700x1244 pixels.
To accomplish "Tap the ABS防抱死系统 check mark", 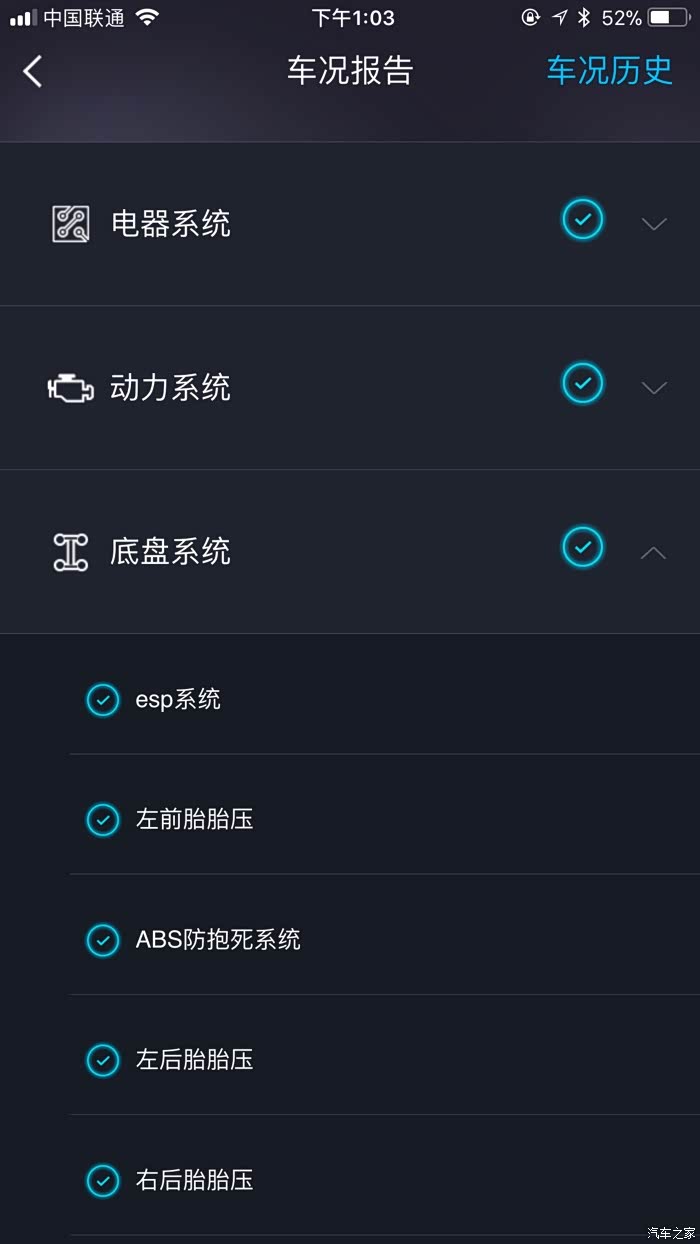I will [x=103, y=940].
